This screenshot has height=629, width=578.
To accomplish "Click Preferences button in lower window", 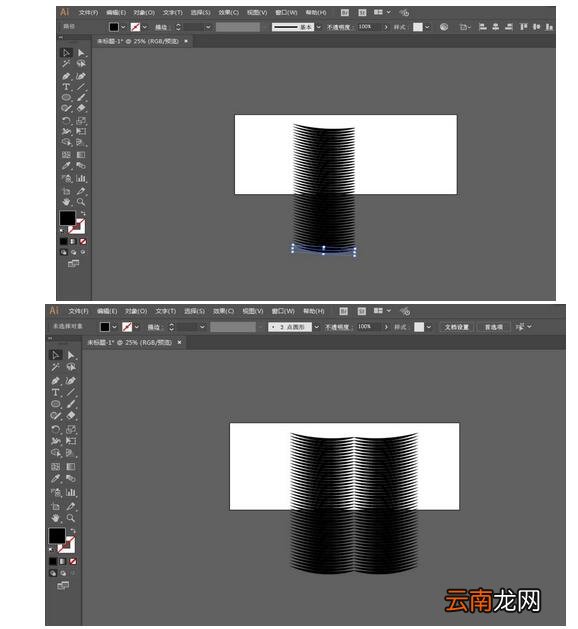I will click(493, 327).
